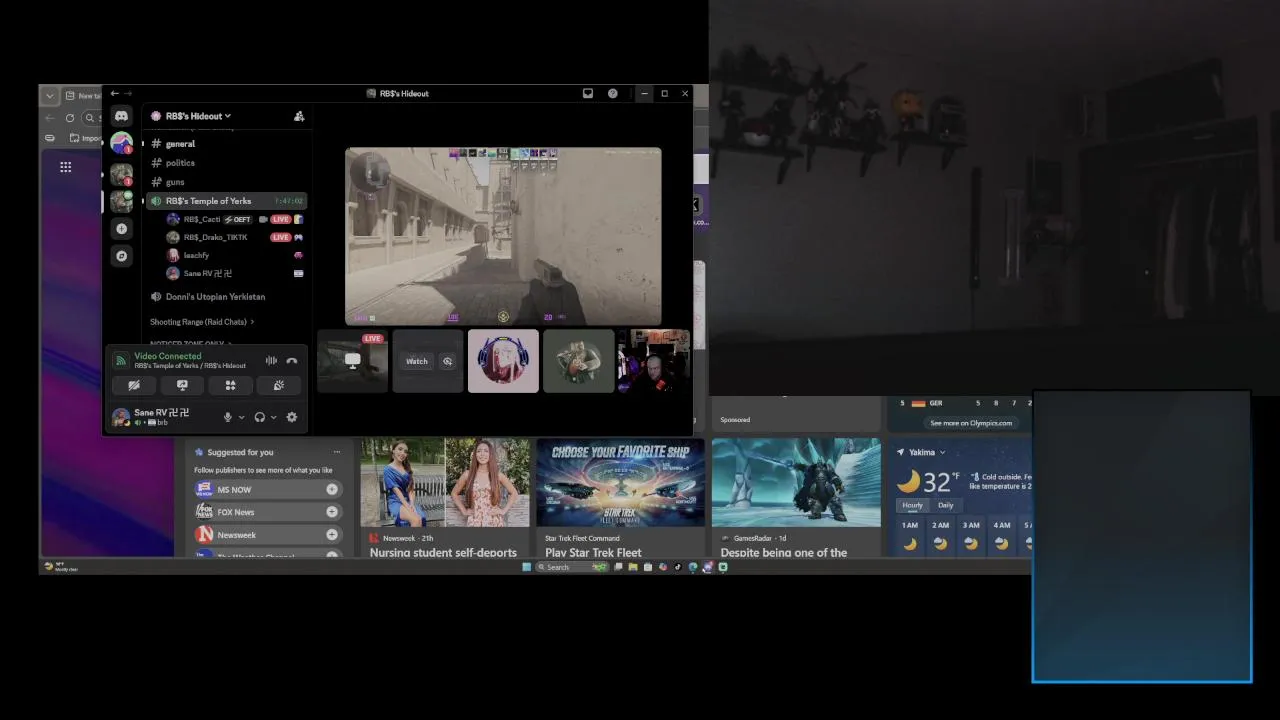Open the Nursing student self-deports news card

point(445,498)
